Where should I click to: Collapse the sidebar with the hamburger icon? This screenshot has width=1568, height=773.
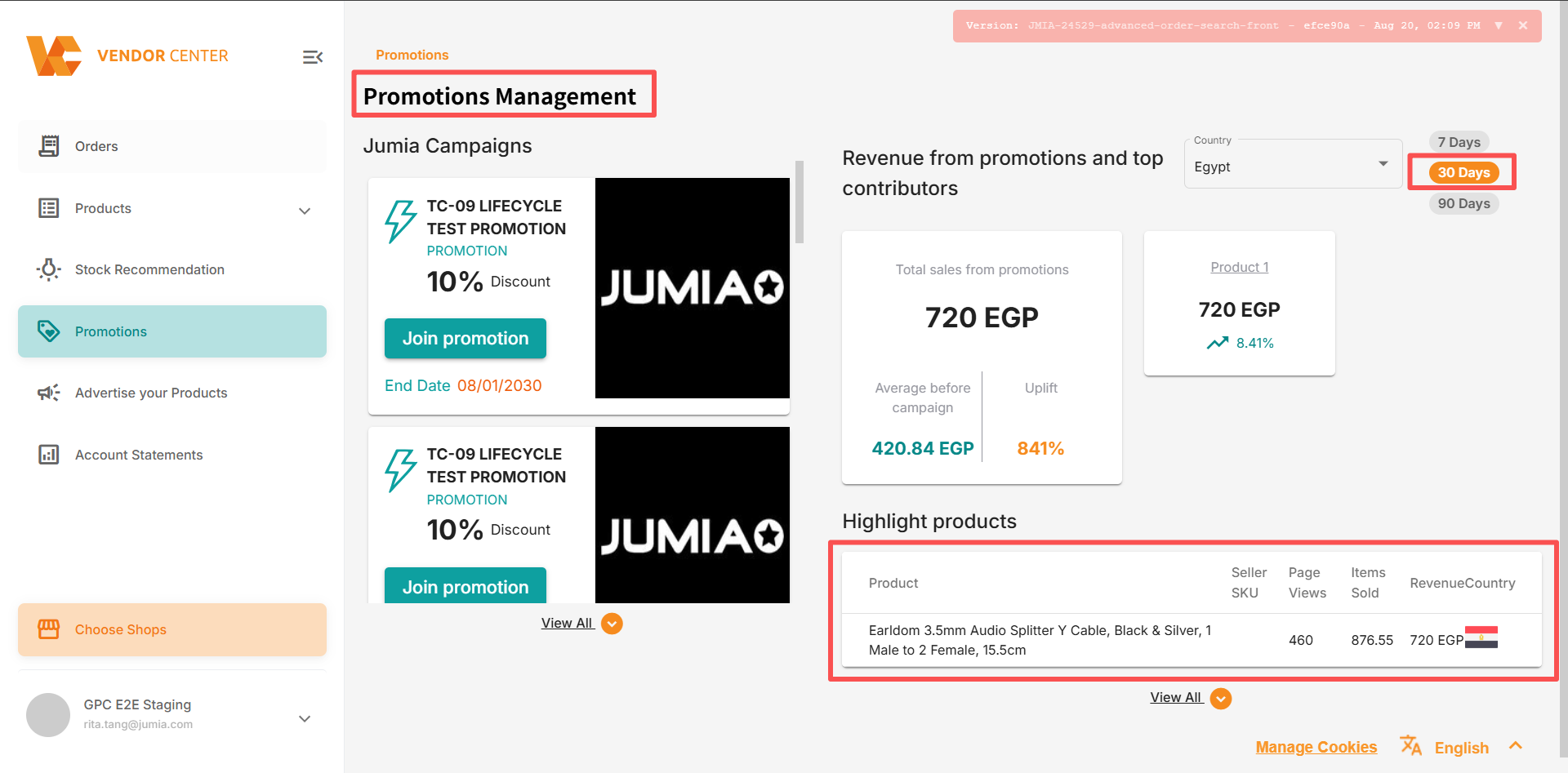[313, 57]
